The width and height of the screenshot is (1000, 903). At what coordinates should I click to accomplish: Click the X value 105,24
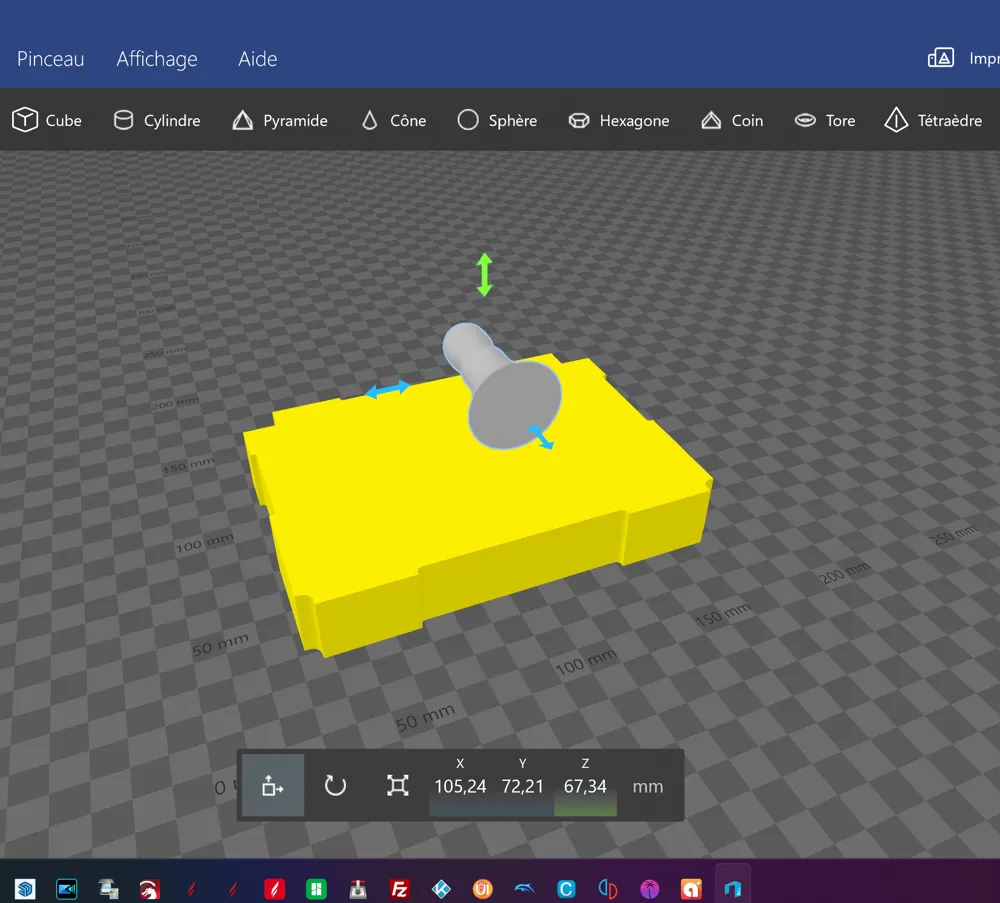pos(460,786)
